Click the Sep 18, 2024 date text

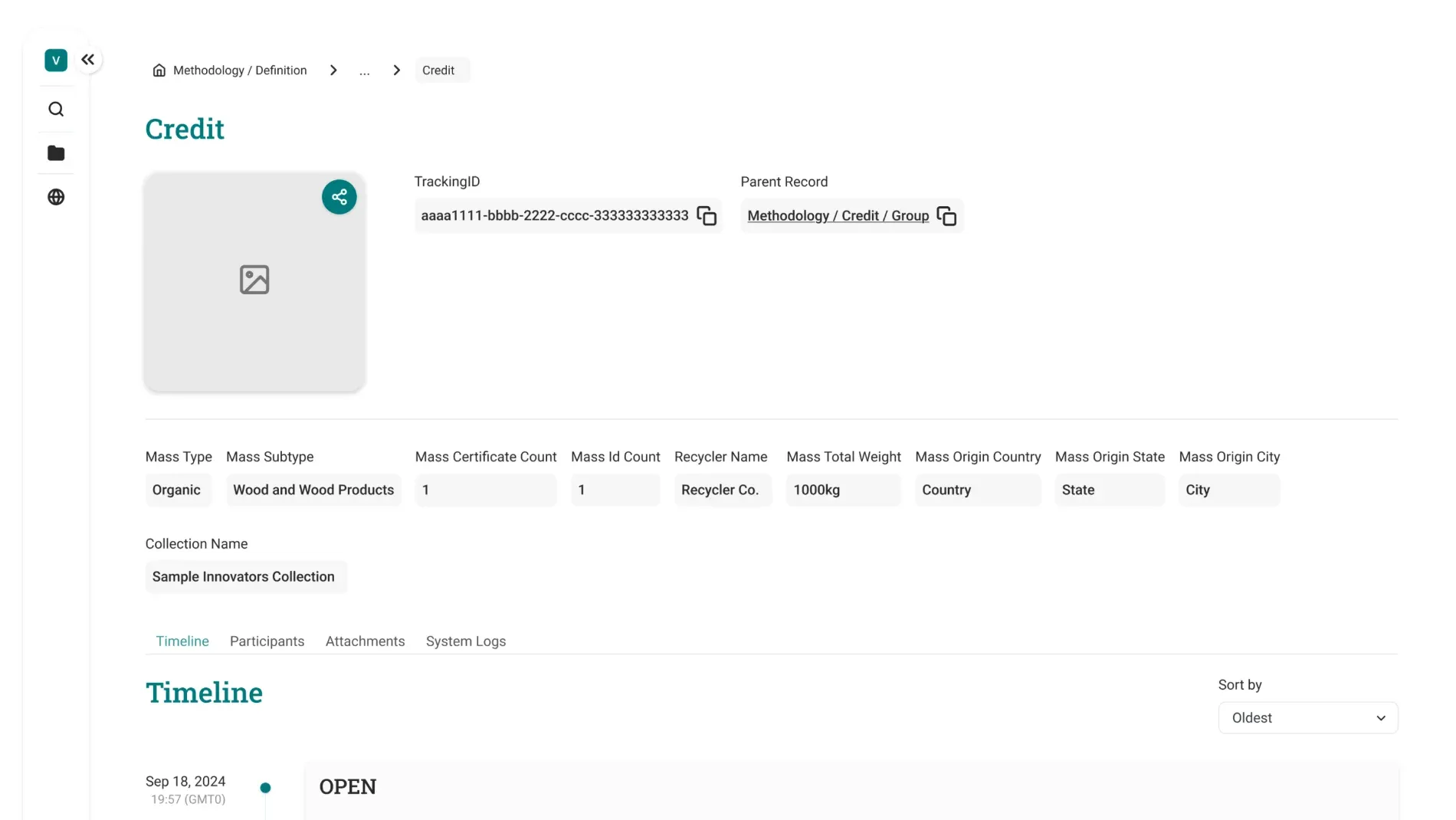(x=185, y=782)
